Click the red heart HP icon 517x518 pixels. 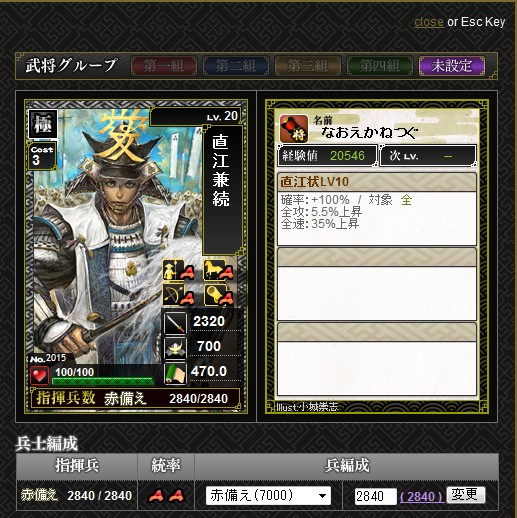click(39, 376)
